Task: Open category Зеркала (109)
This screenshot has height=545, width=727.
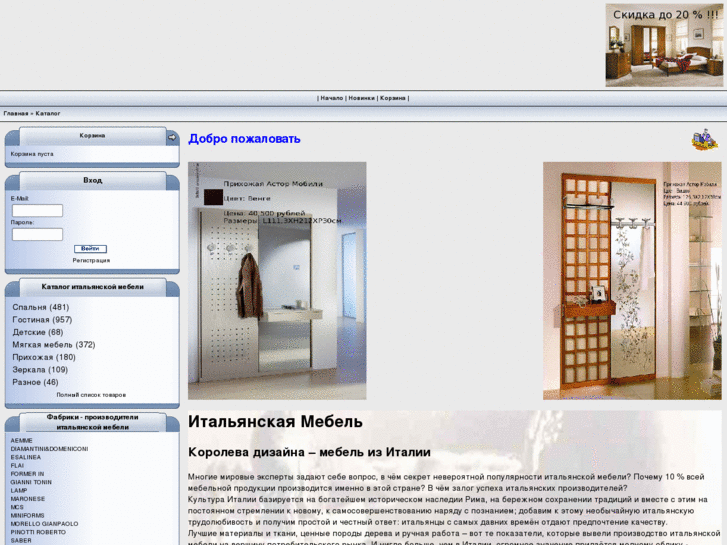Action: tap(40, 370)
